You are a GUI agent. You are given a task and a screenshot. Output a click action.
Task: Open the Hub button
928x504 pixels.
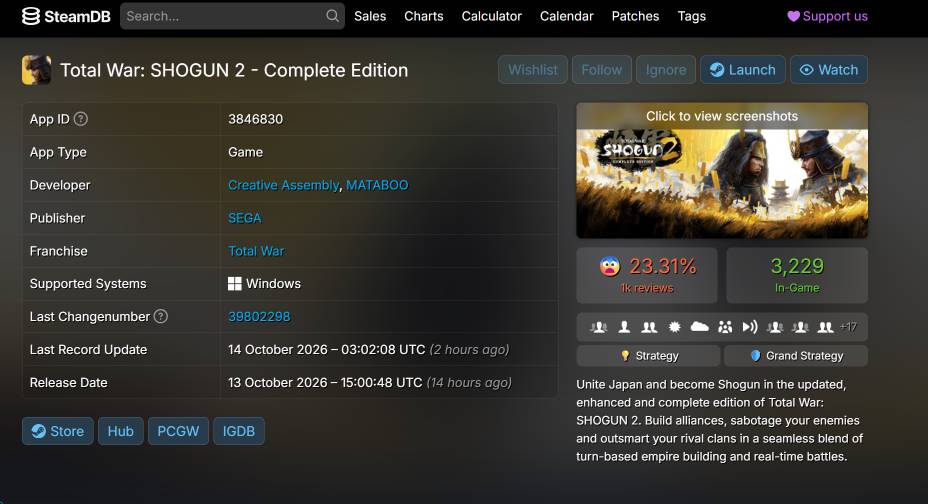120,431
